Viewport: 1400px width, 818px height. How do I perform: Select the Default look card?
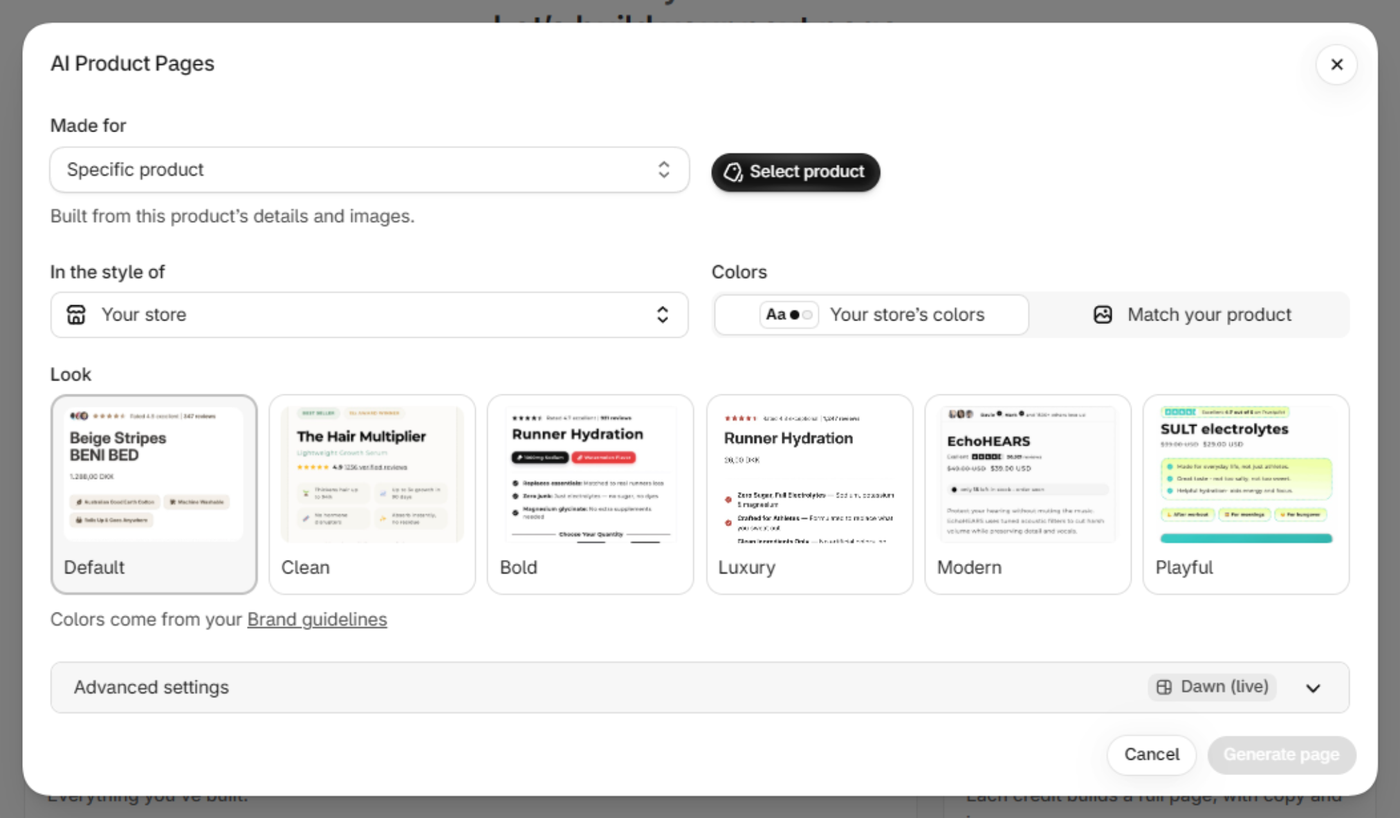154,495
